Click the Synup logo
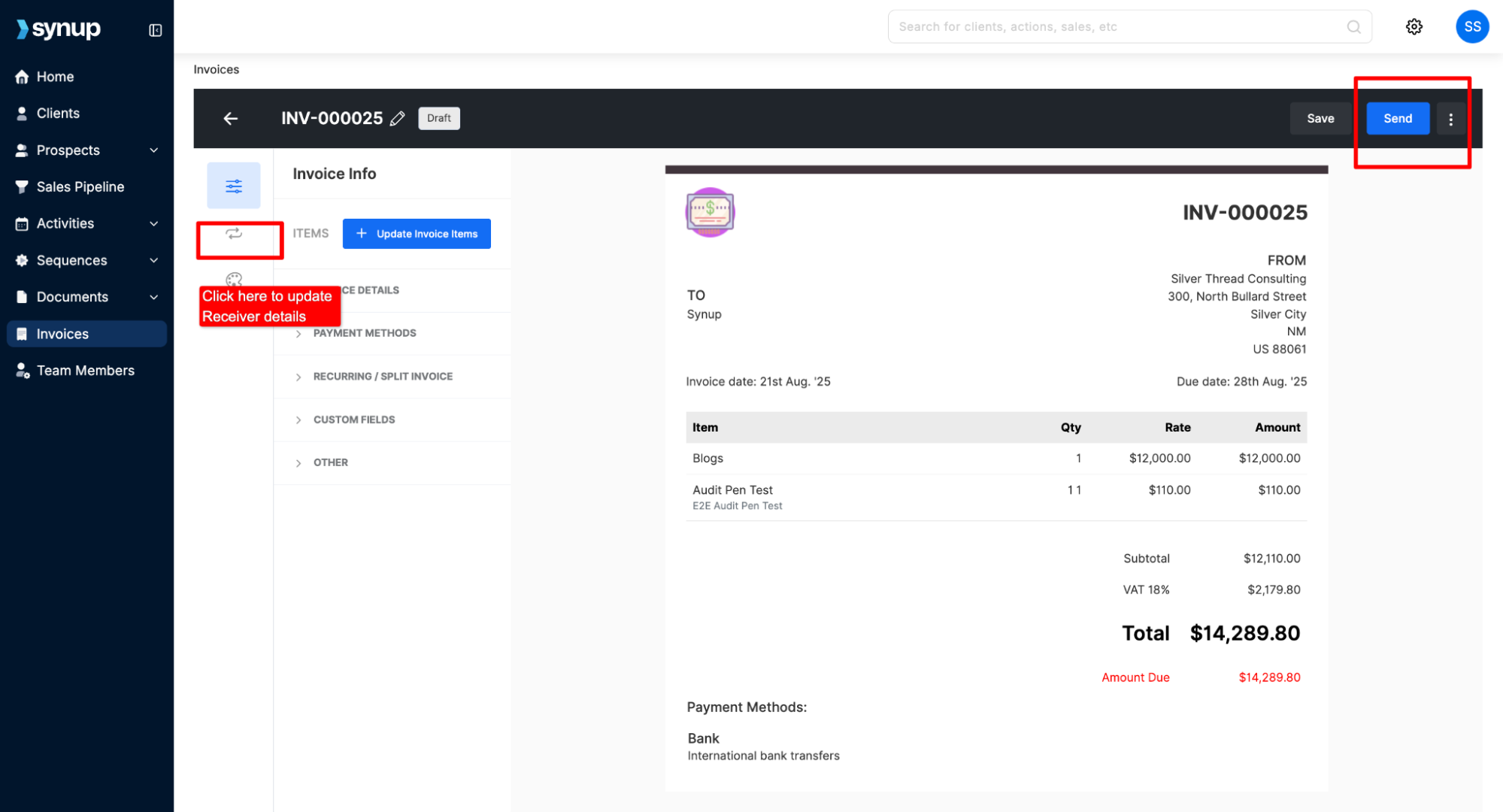 [x=59, y=29]
